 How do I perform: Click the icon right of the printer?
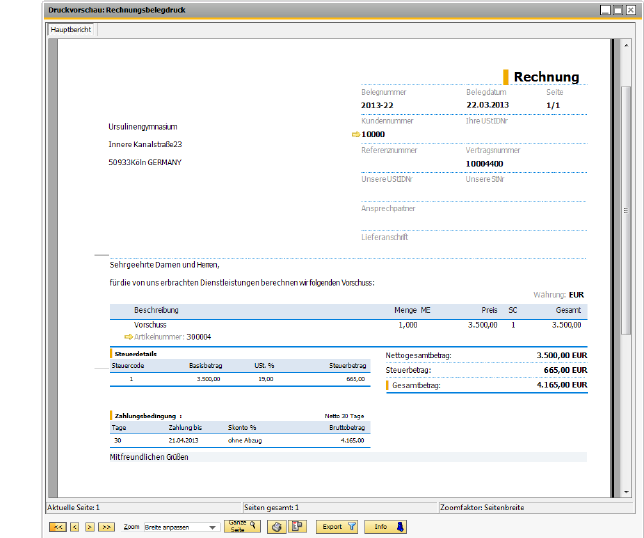click(297, 526)
